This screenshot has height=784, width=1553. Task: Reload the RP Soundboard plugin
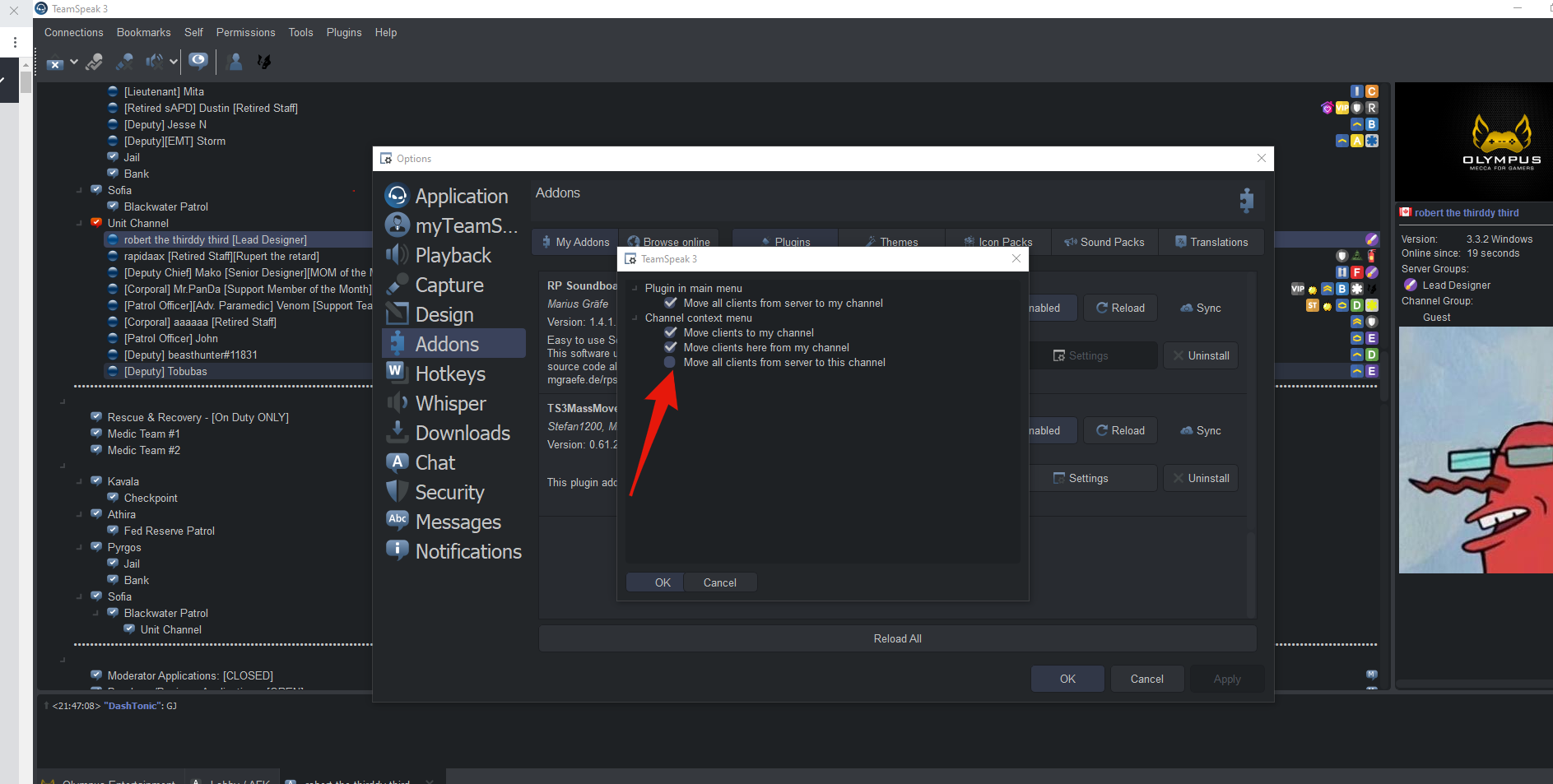click(1120, 308)
